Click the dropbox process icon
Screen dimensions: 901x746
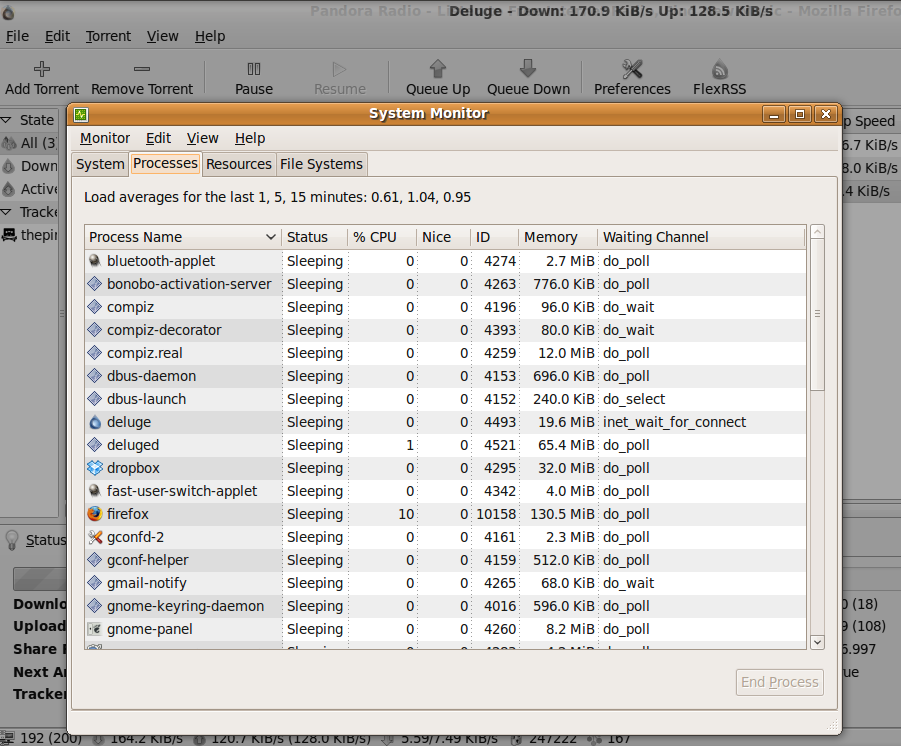click(95, 468)
